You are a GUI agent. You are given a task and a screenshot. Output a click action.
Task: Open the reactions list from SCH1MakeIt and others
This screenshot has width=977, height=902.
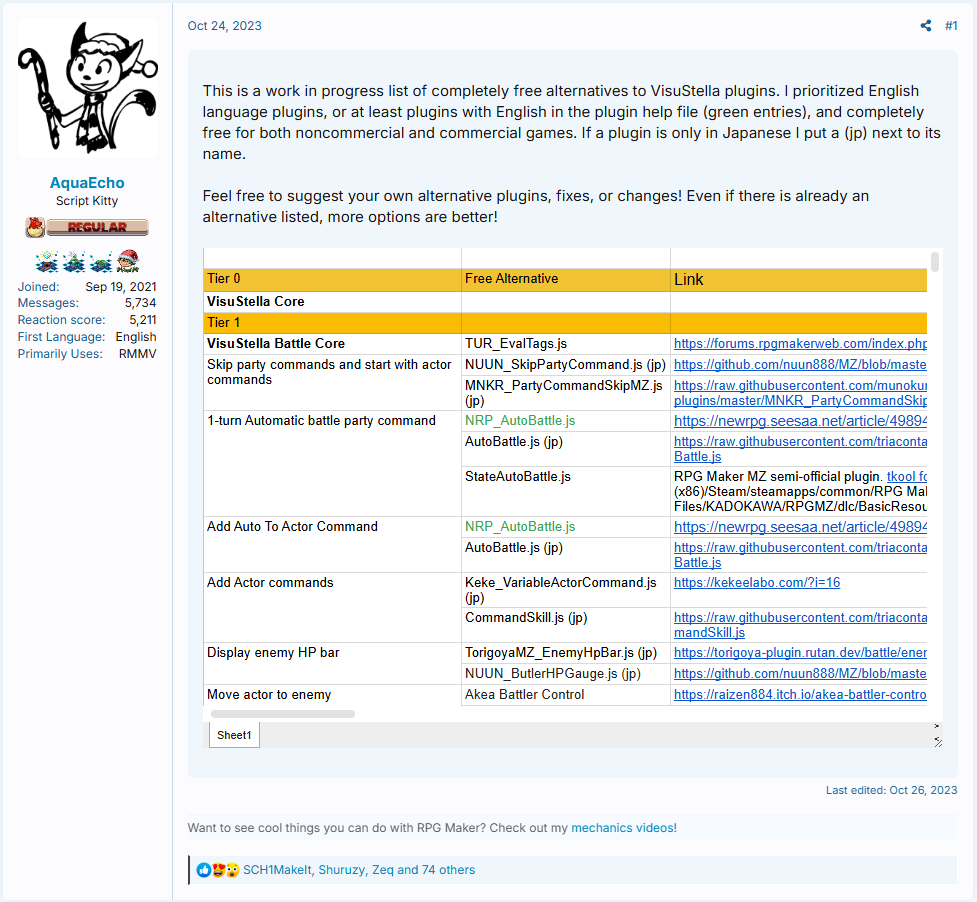click(x=359, y=870)
